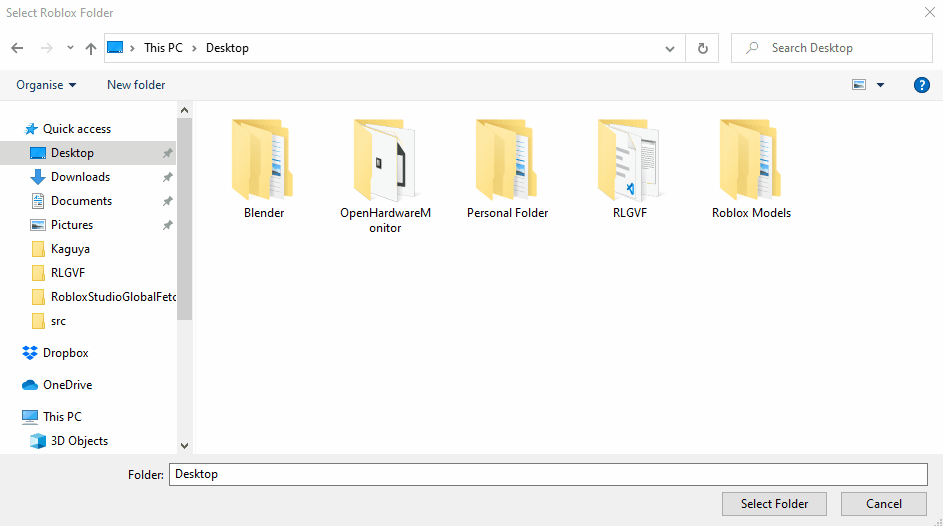Select Dropbox in the navigation pane

point(66,353)
